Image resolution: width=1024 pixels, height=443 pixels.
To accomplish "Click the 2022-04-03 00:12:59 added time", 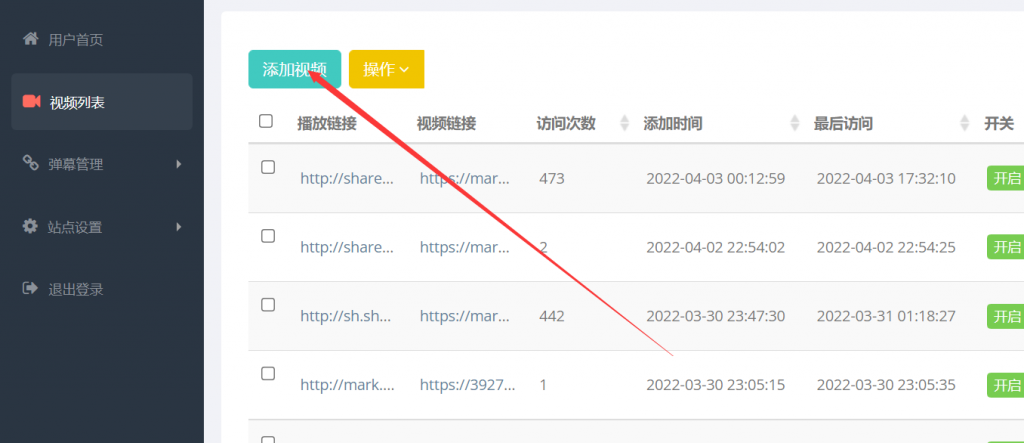I will (x=716, y=179).
